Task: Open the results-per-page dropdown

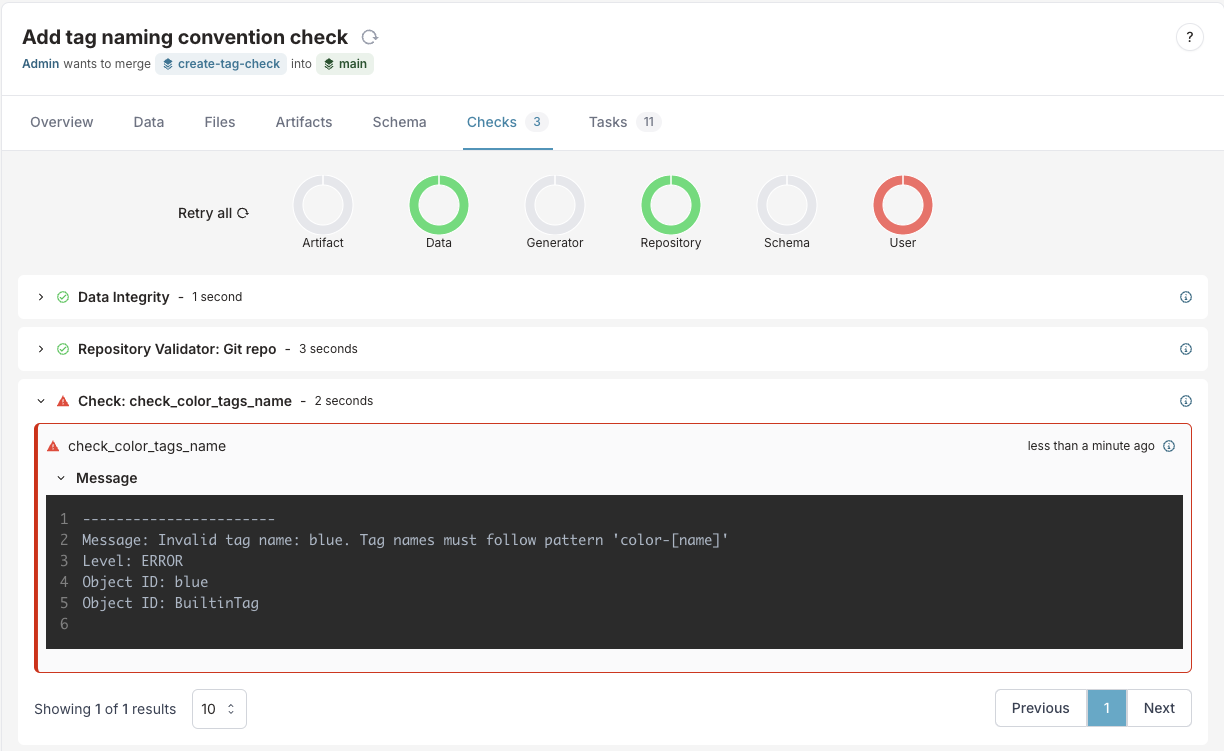Action: point(219,708)
